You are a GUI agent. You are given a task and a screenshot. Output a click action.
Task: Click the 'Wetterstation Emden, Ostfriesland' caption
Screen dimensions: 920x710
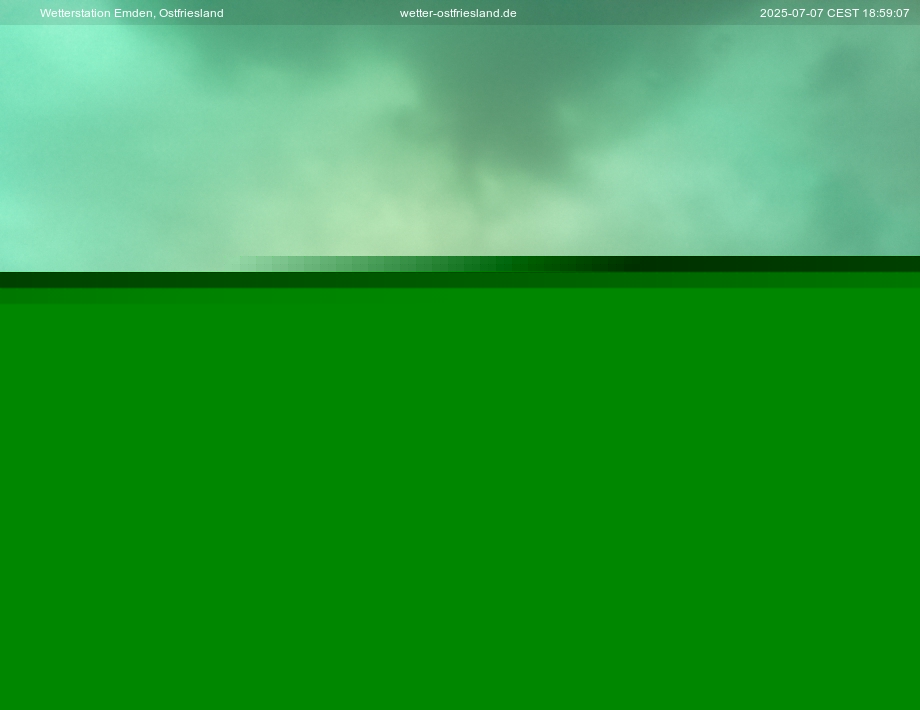pos(131,13)
